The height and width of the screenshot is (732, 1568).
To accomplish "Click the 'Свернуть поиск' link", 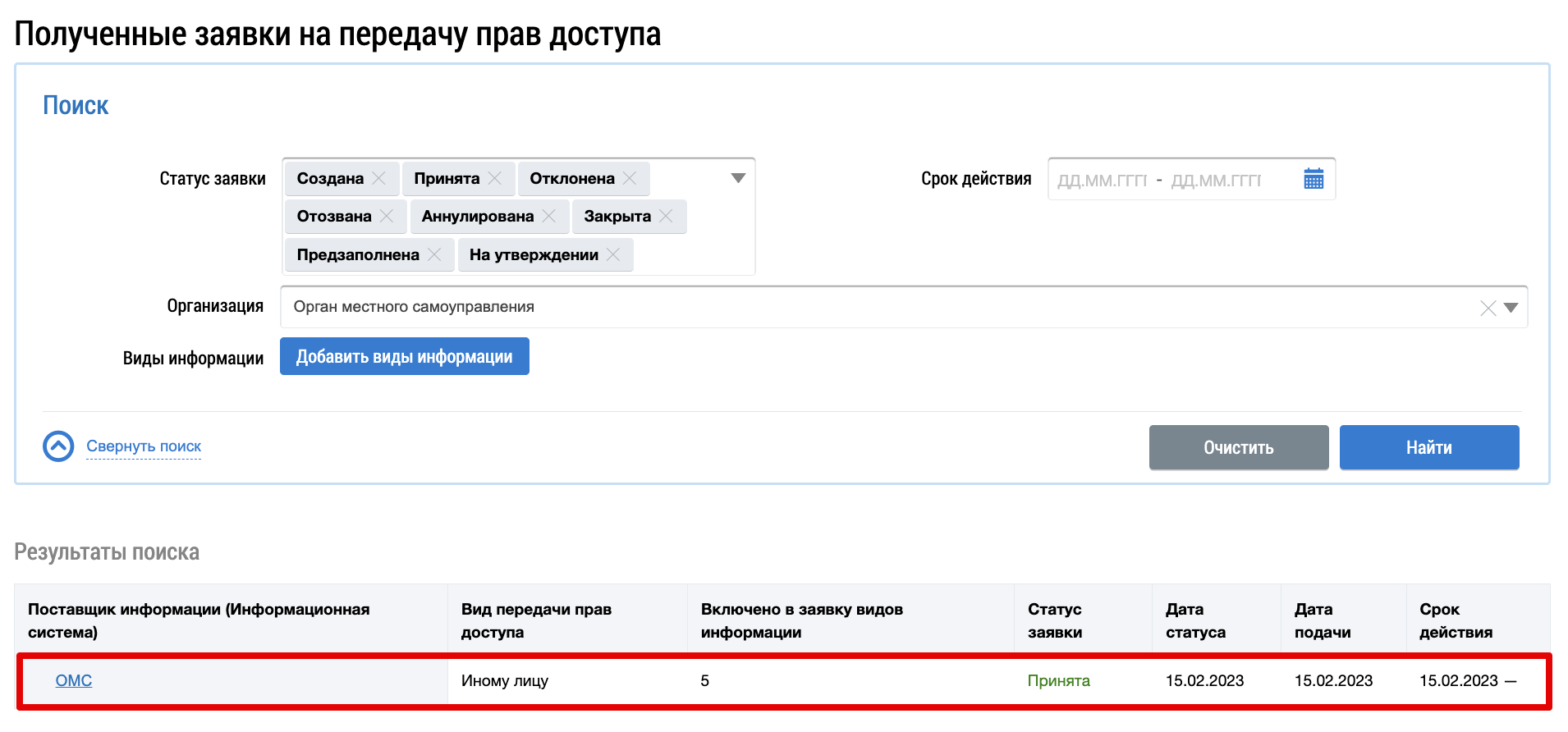I will (x=144, y=446).
